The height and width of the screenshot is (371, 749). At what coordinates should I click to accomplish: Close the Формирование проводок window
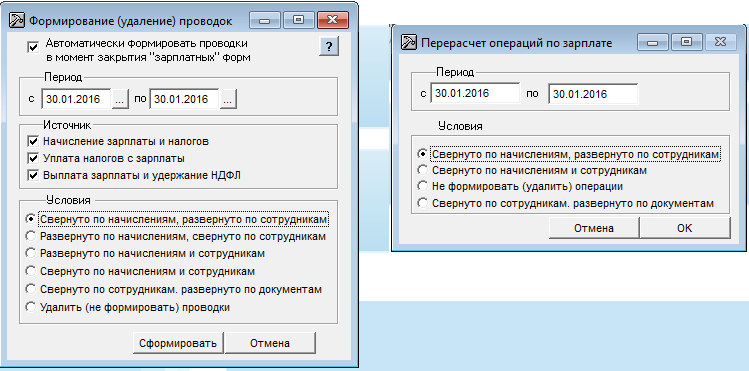click(333, 21)
